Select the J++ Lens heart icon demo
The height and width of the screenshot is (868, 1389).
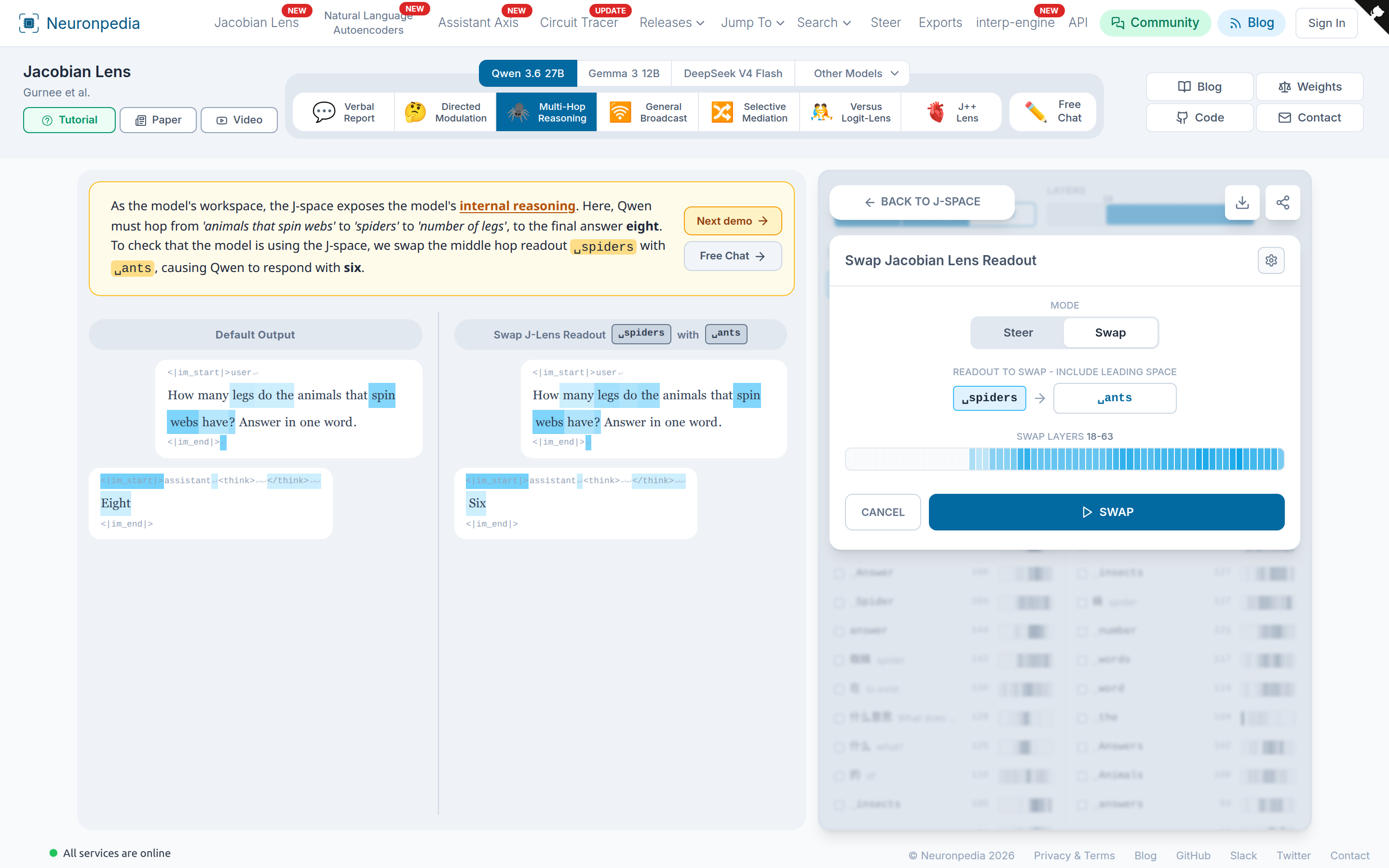click(x=952, y=112)
